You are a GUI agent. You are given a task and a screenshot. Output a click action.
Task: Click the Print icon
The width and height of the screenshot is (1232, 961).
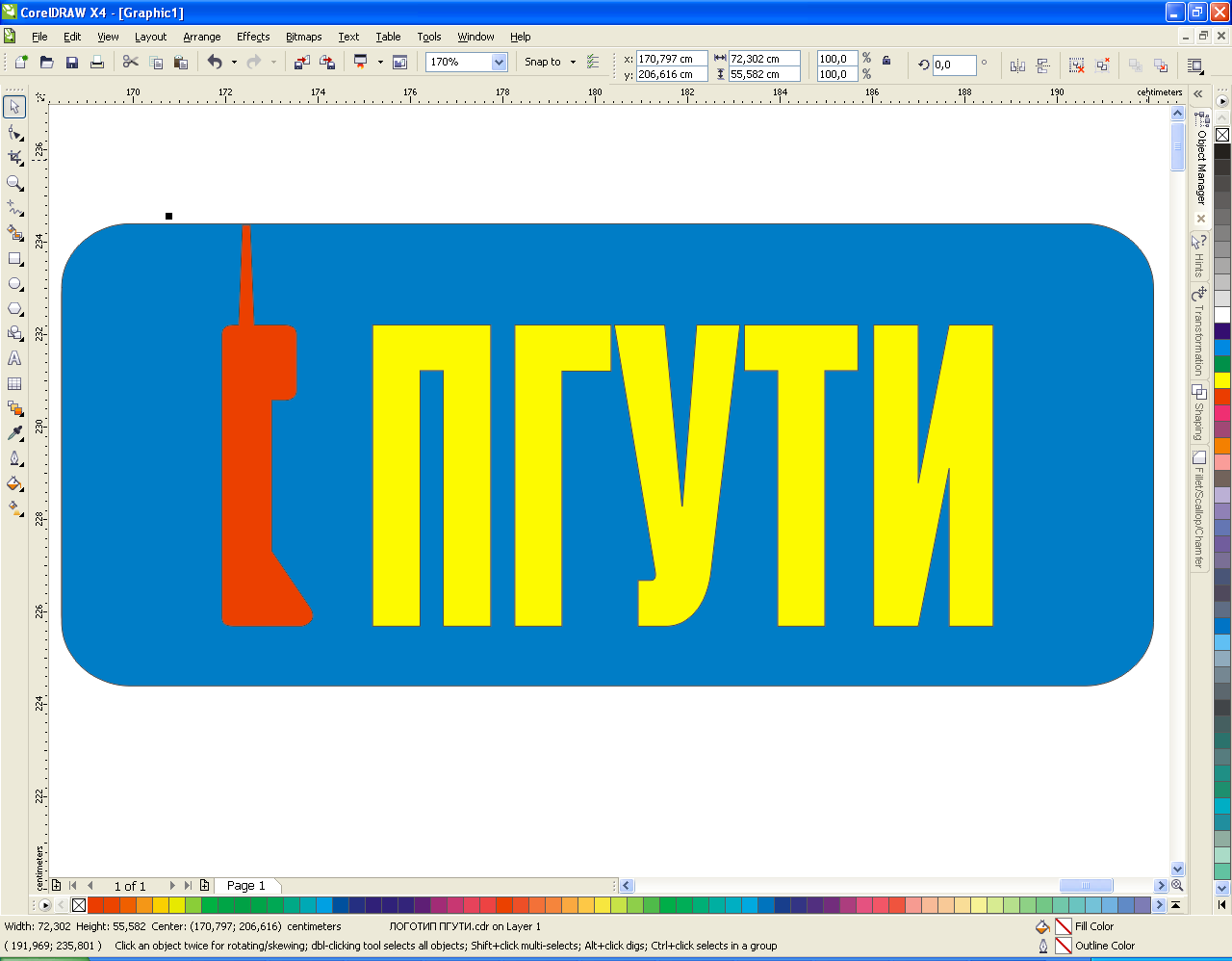pyautogui.click(x=96, y=63)
